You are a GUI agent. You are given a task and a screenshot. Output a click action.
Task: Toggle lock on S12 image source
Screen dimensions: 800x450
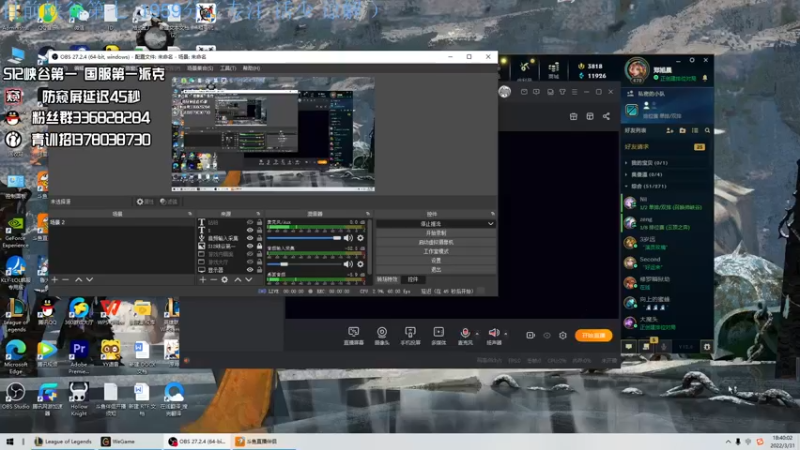coord(259,246)
